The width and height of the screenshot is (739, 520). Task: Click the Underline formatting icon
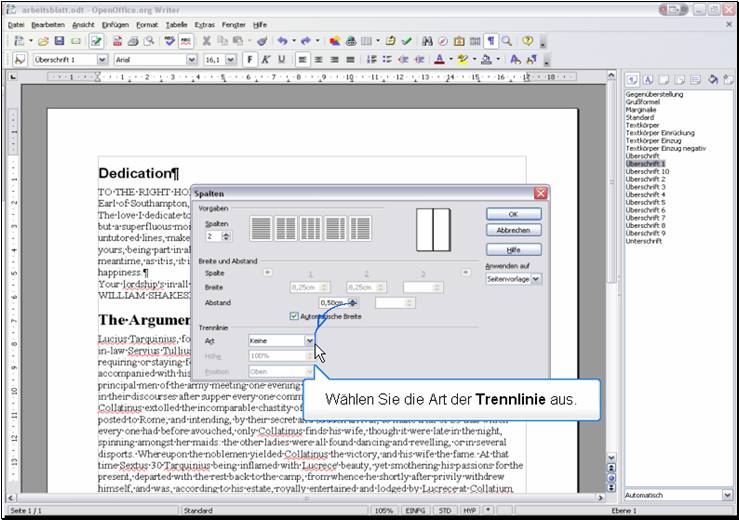pos(281,60)
